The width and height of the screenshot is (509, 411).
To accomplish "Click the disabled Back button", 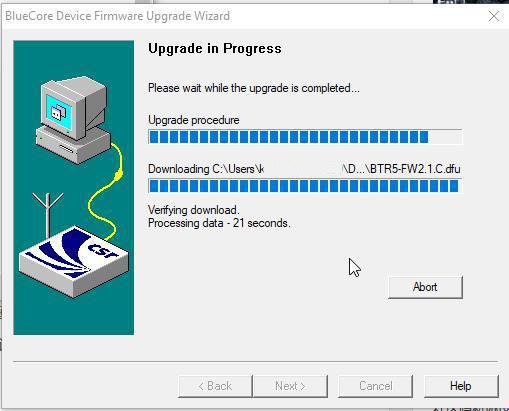I will [215, 386].
